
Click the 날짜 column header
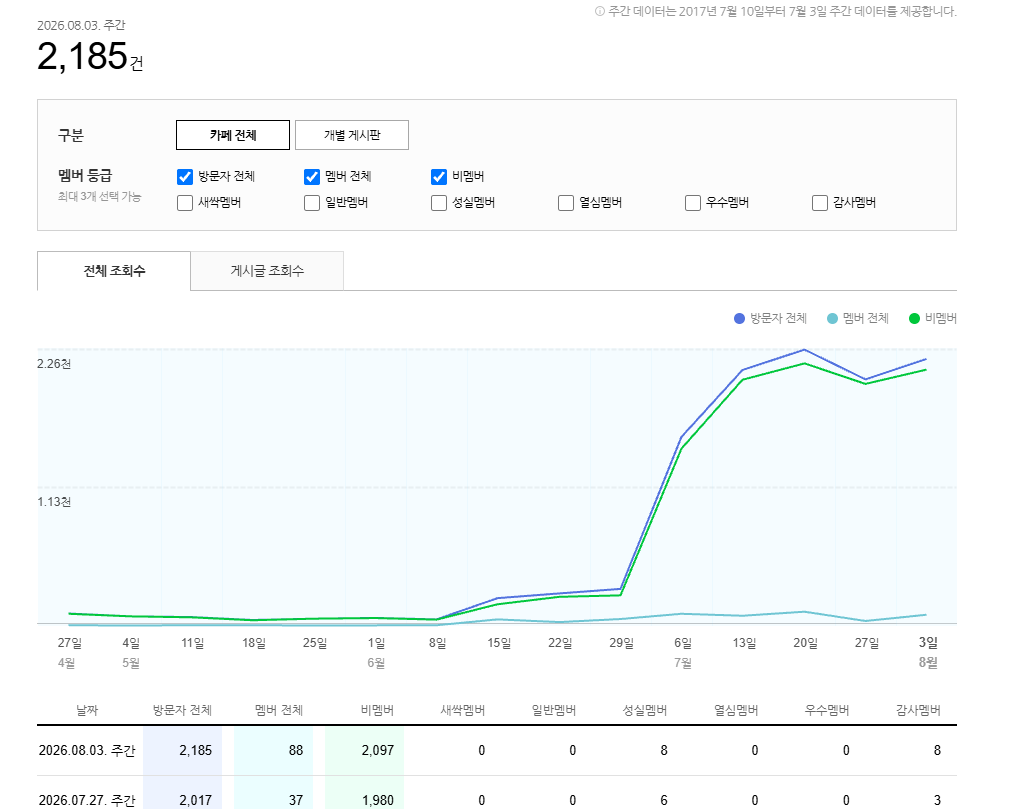[x=87, y=710]
